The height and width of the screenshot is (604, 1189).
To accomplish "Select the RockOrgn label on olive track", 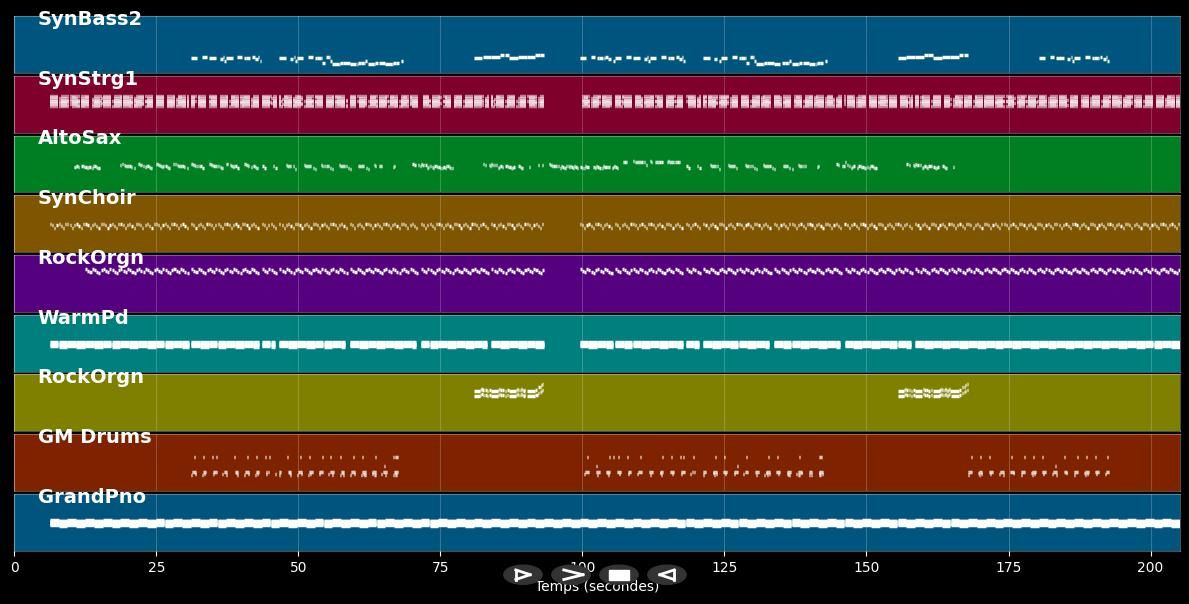I will (x=90, y=377).
